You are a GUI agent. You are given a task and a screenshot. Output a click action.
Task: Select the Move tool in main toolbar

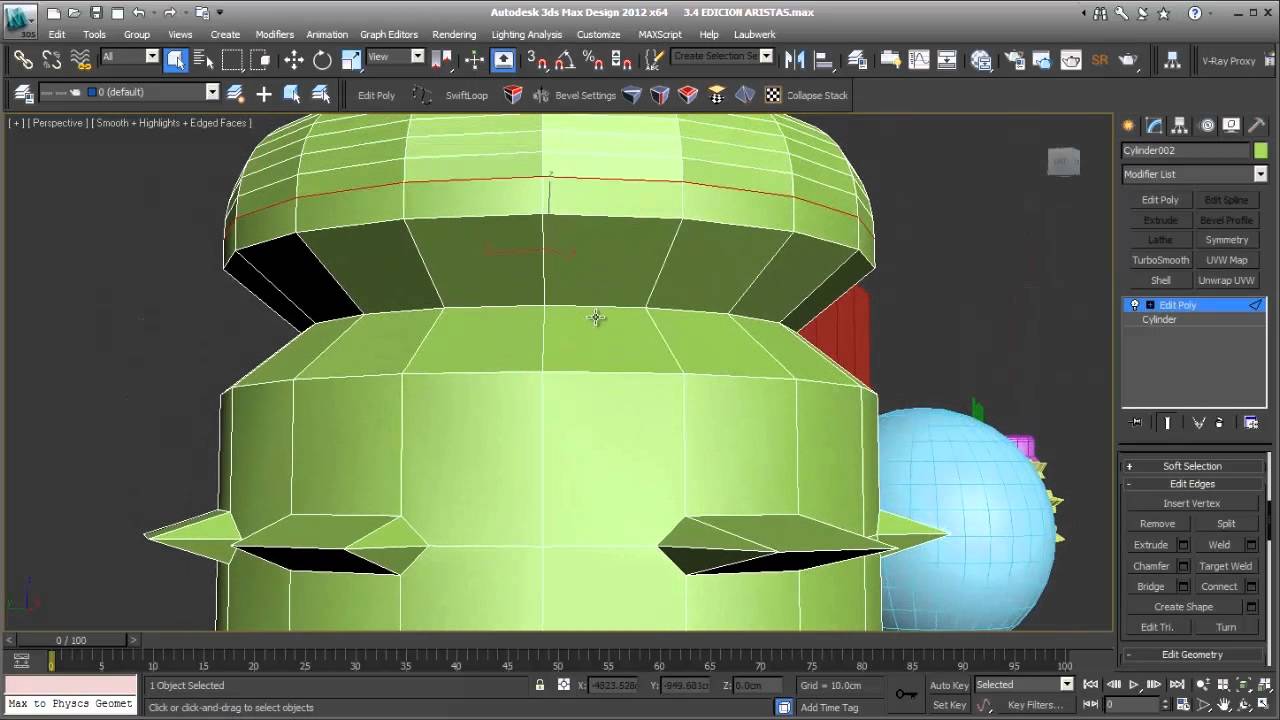(293, 60)
